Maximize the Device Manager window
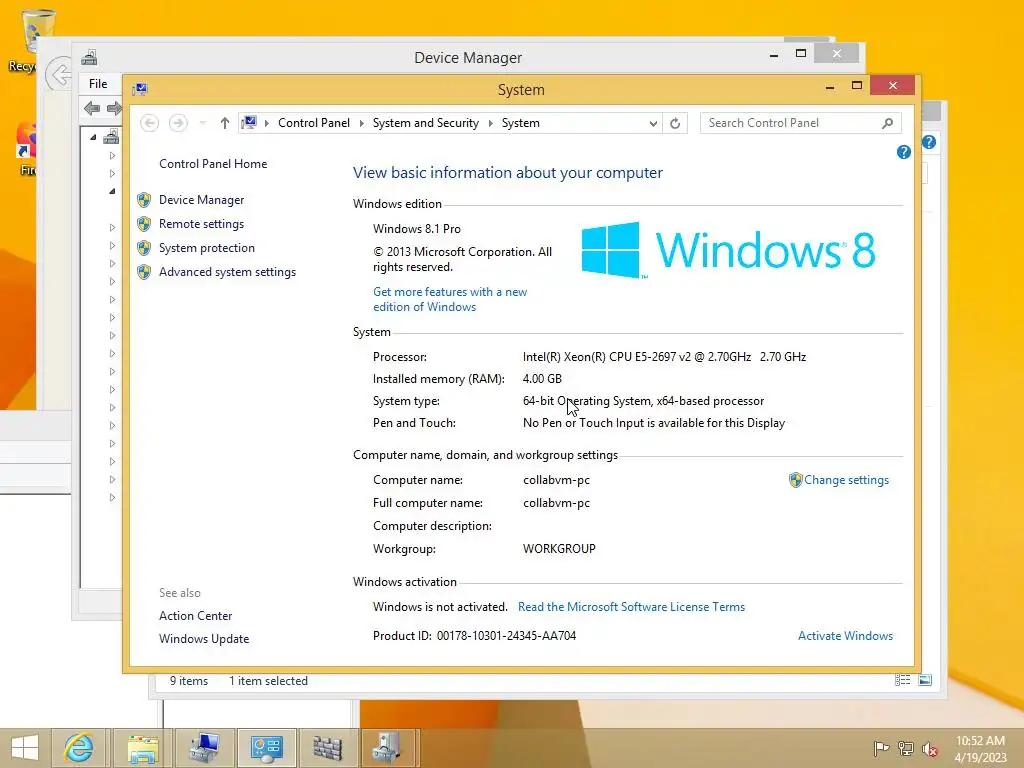 (x=801, y=54)
